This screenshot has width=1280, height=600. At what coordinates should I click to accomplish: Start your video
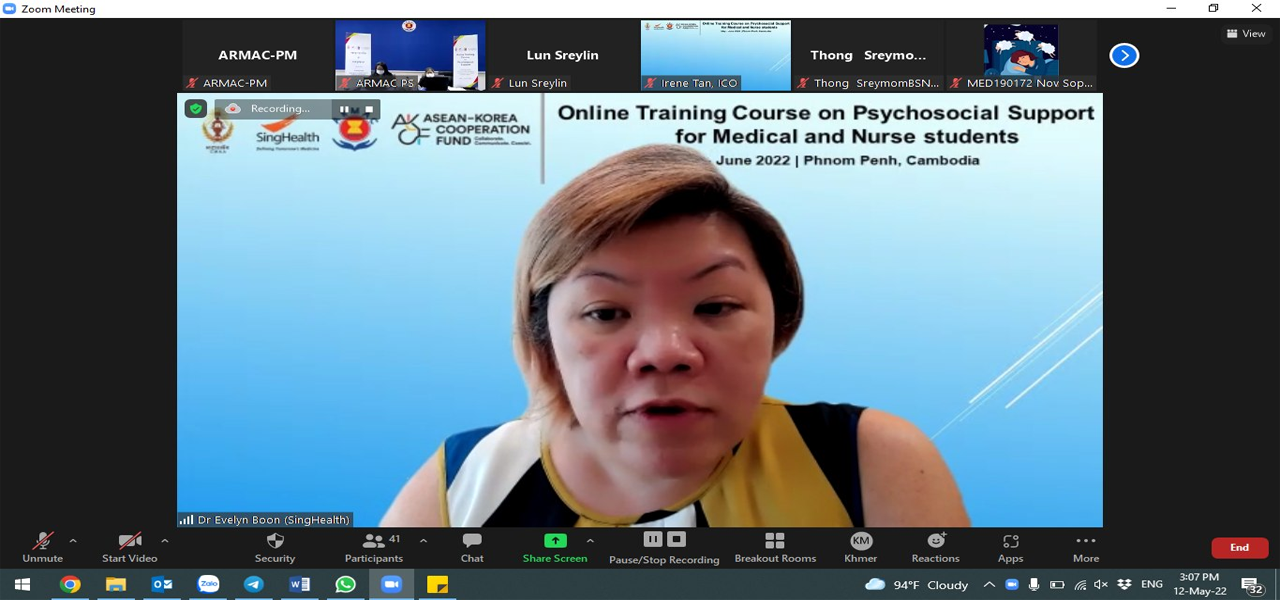(128, 547)
